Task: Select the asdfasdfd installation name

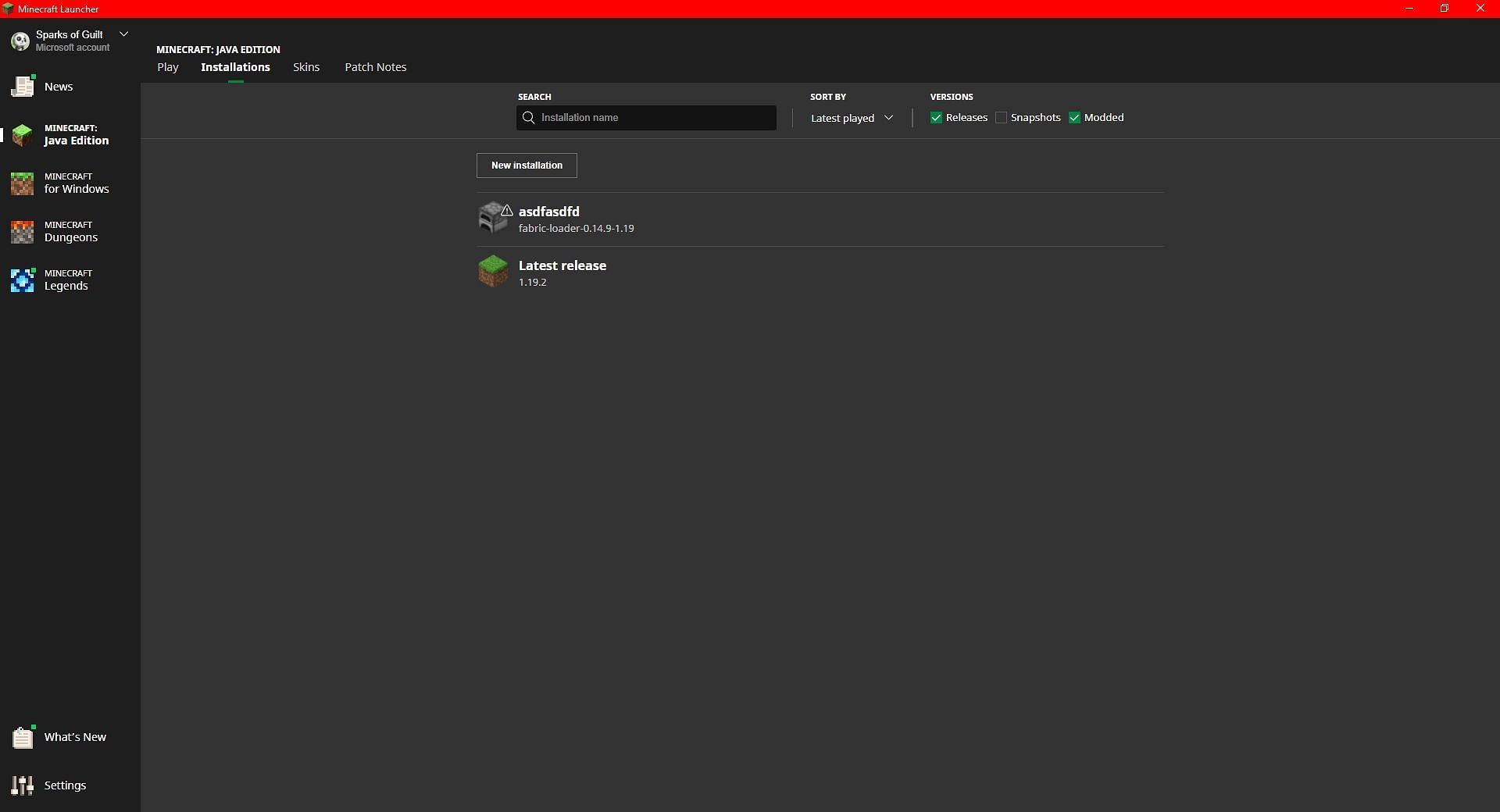Action: (x=549, y=212)
